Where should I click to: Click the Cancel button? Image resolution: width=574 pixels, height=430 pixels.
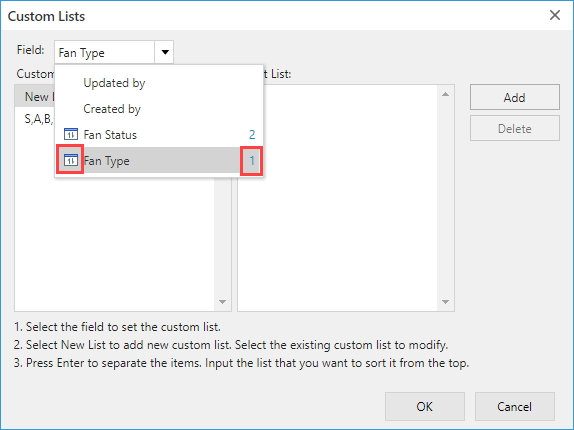coord(515,407)
